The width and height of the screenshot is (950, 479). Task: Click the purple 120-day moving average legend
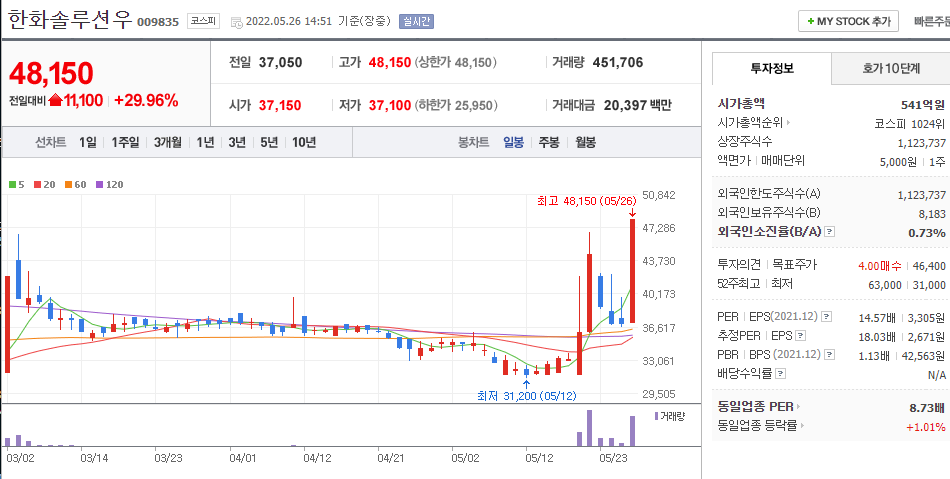click(x=110, y=185)
